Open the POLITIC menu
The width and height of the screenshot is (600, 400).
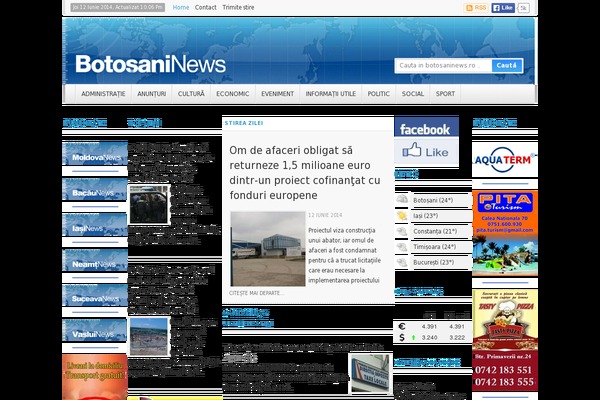click(378, 94)
